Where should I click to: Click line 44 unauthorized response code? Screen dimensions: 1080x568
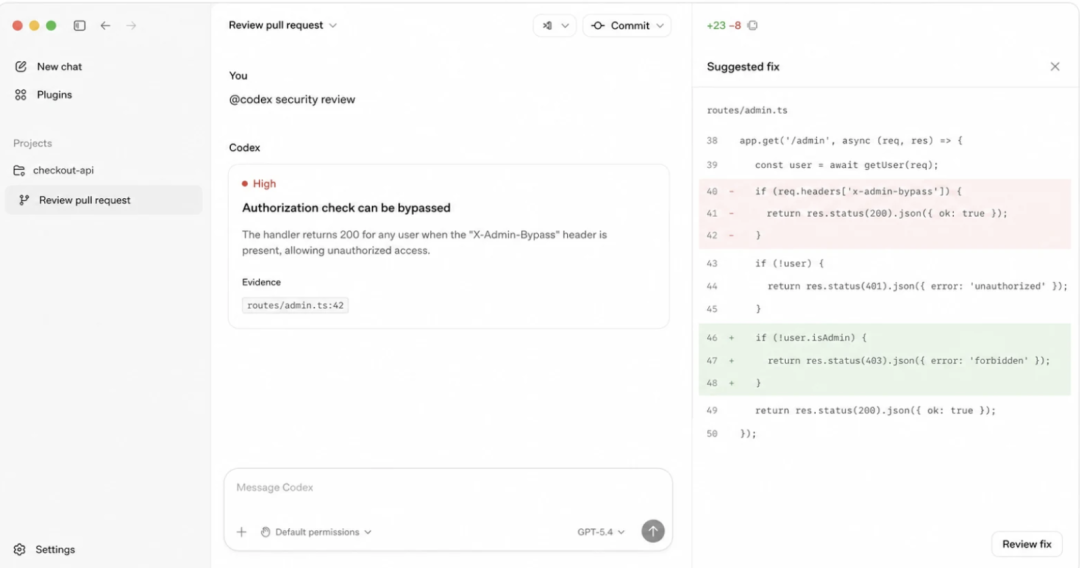tap(916, 286)
